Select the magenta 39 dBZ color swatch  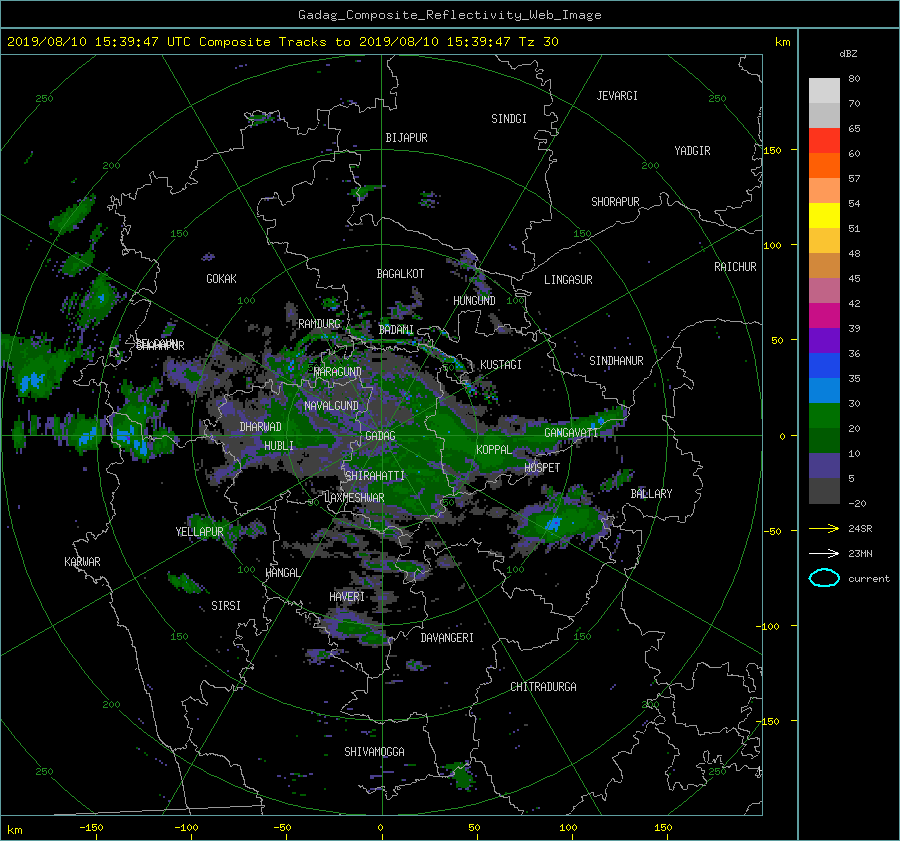coord(824,315)
